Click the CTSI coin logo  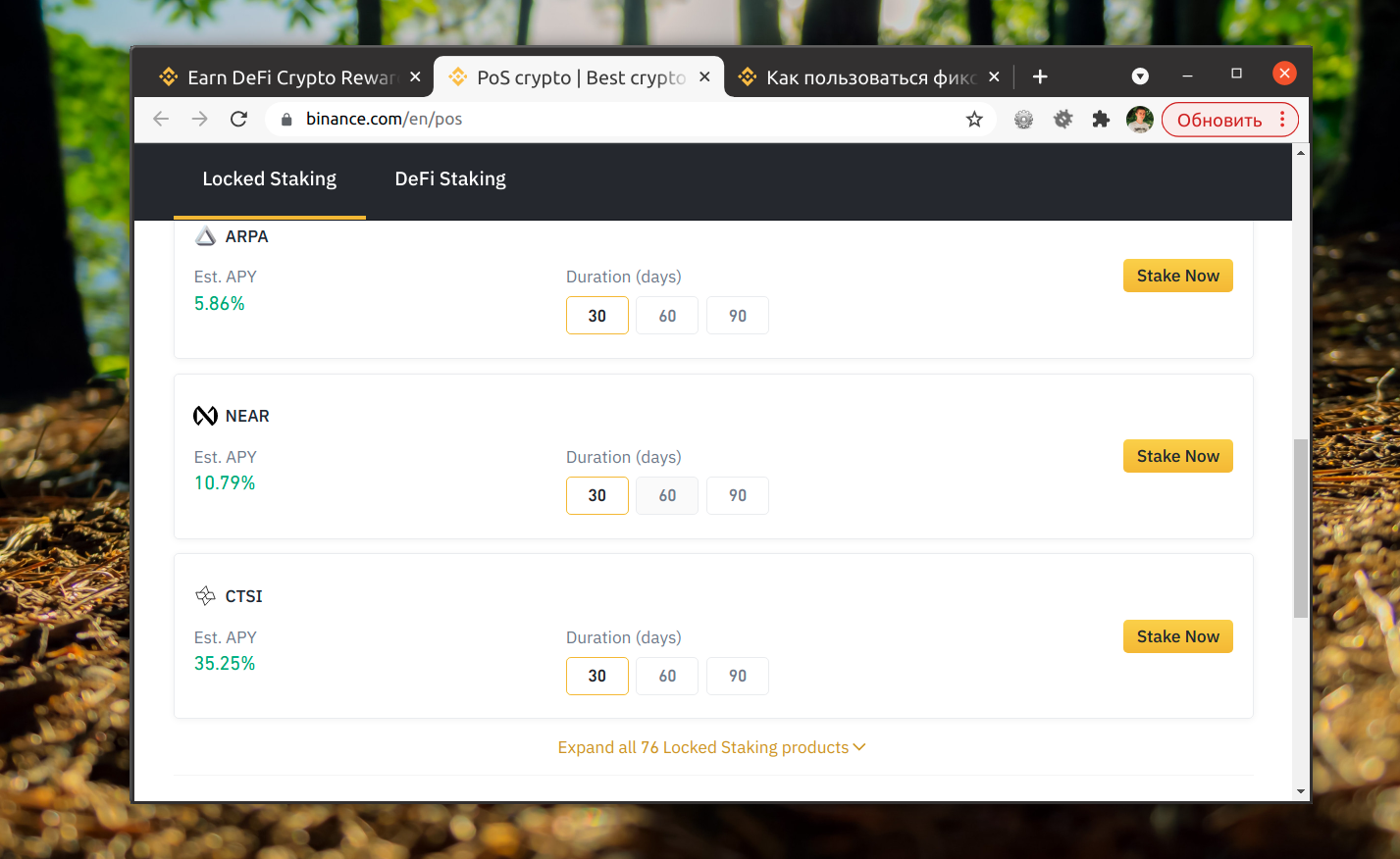click(x=205, y=595)
